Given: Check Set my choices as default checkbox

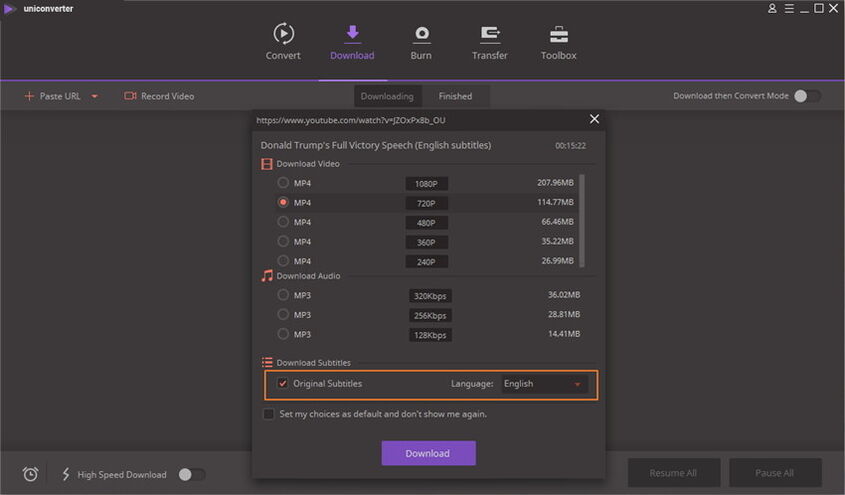Looking at the screenshot, I should pyautogui.click(x=268, y=414).
